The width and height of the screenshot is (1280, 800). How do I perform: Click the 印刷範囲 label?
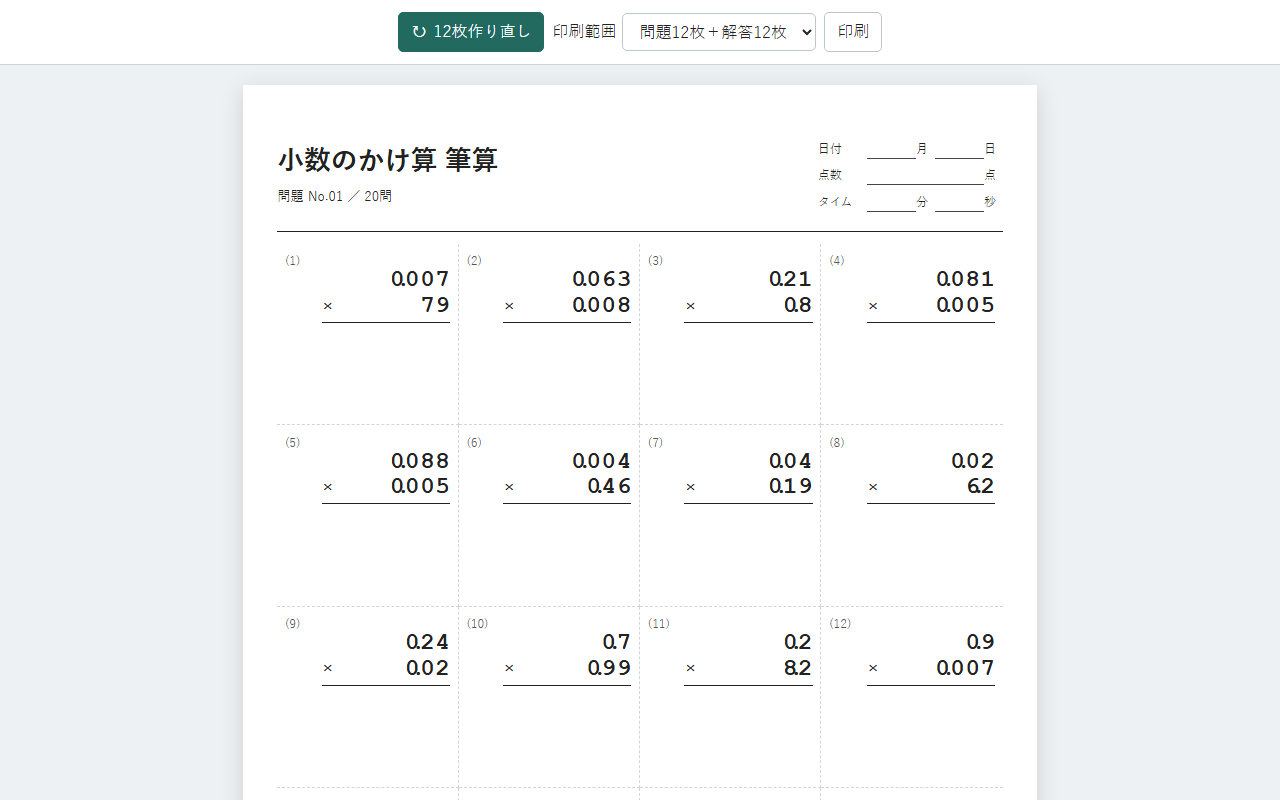tap(584, 31)
